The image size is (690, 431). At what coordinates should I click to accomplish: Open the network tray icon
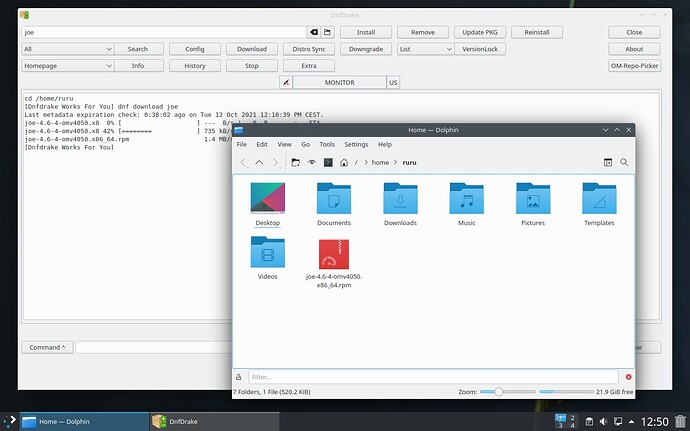pos(618,421)
